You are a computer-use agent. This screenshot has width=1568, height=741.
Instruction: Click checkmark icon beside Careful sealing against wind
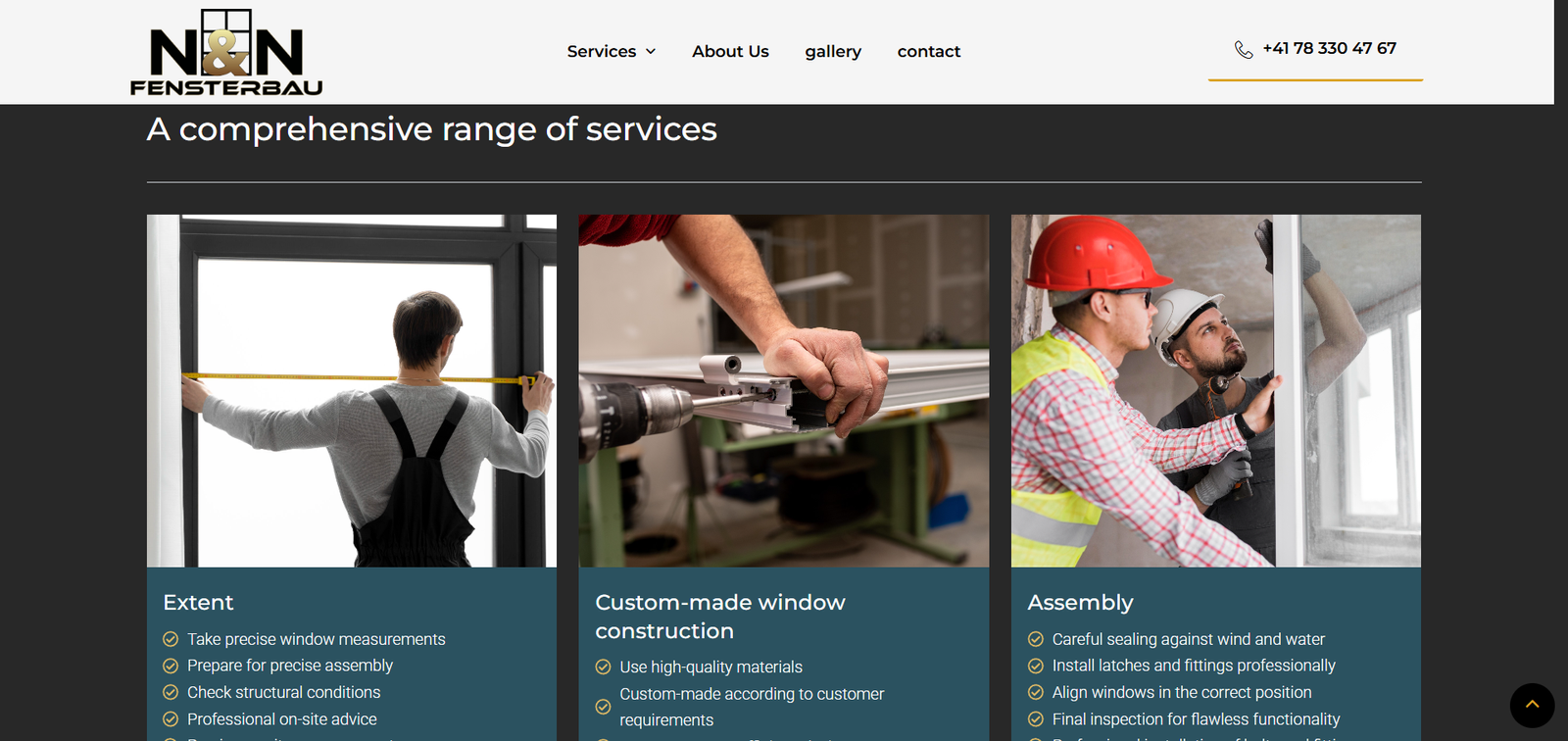pos(1036,639)
